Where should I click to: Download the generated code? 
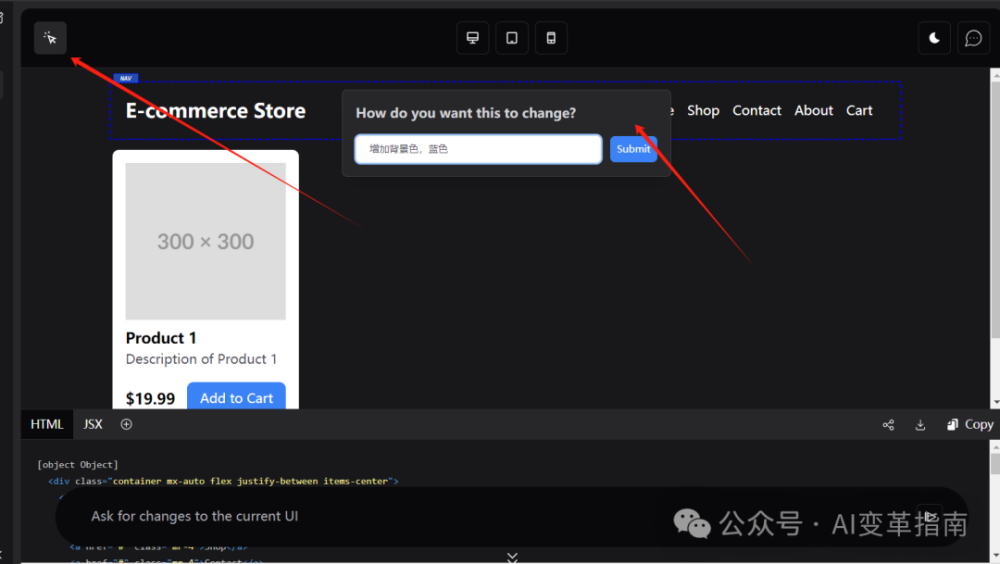(x=920, y=425)
